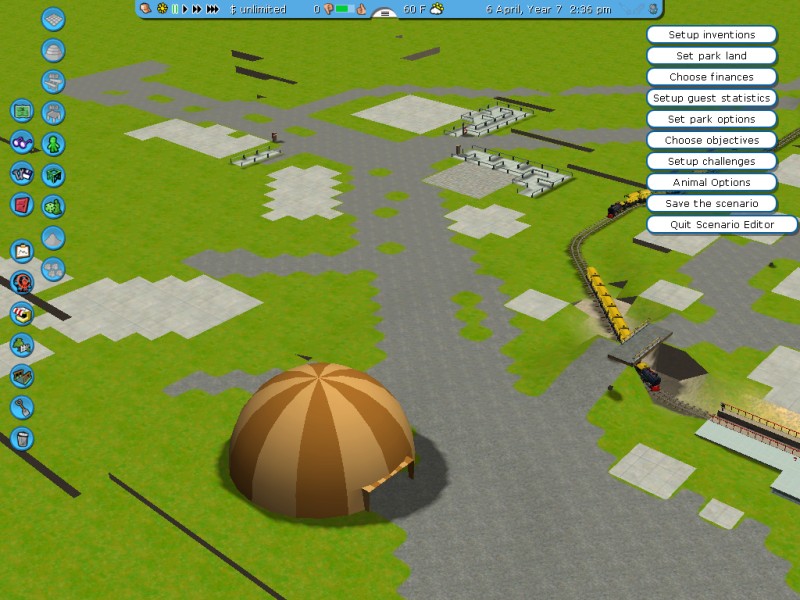Select the hill terracing tool

pos(53,51)
